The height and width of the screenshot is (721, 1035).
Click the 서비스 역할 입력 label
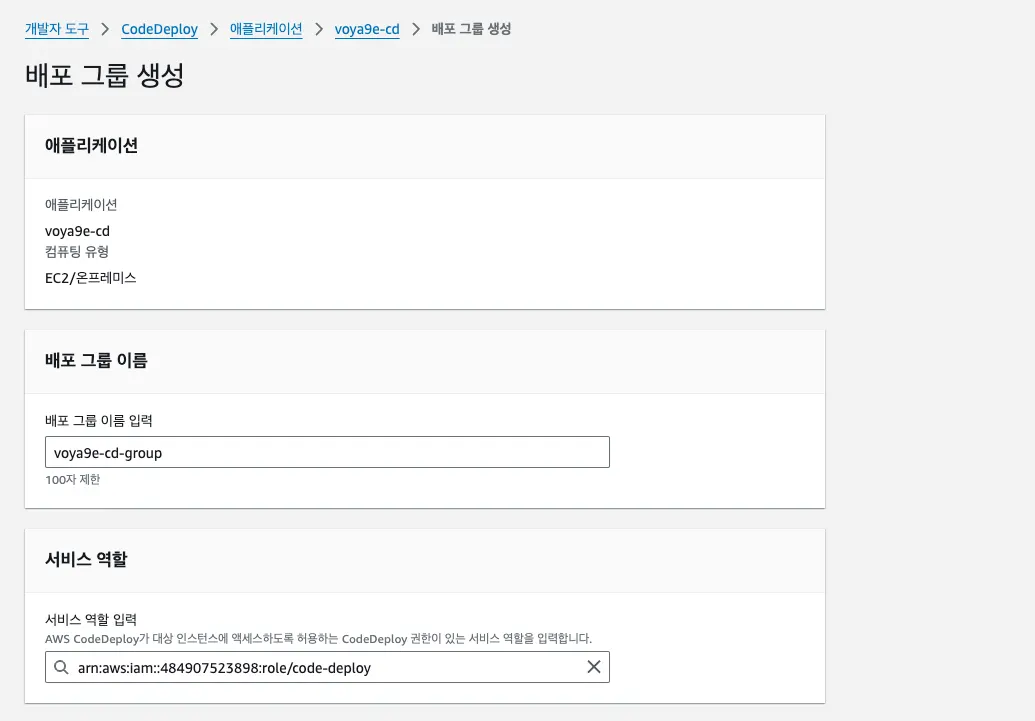pos(91,619)
